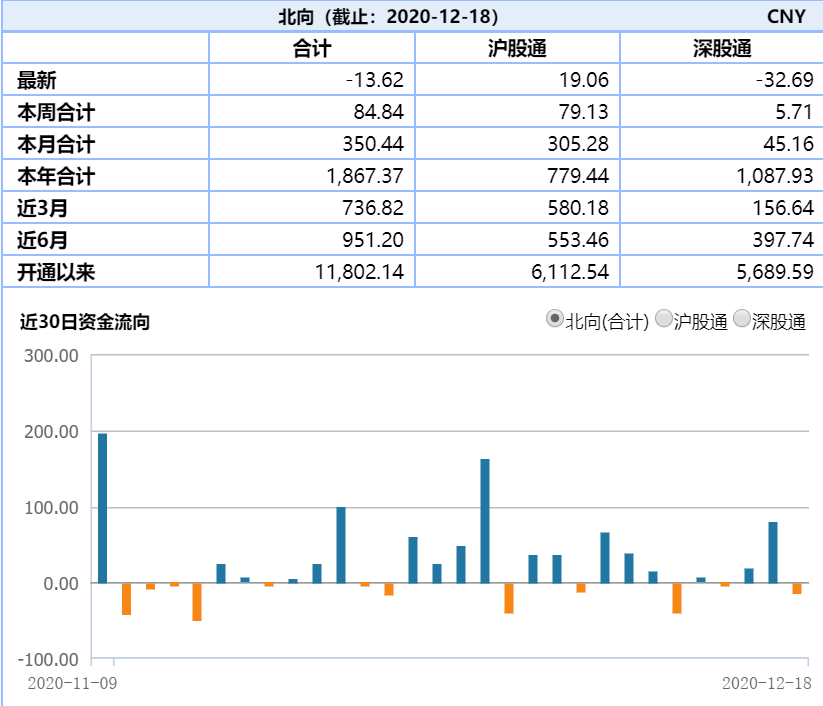
Task: Click the 合计 column header
Action: 310,47
